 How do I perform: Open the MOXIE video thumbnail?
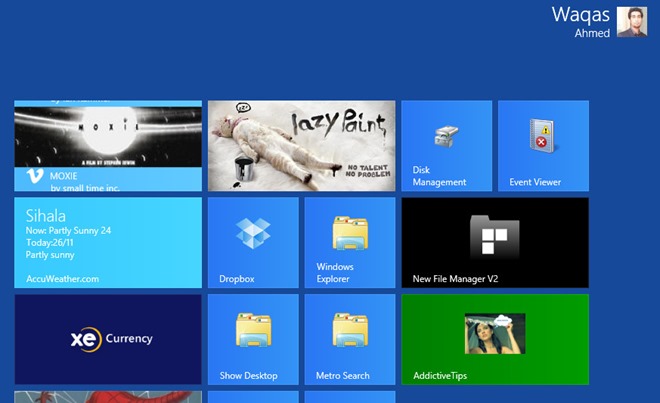(x=108, y=136)
